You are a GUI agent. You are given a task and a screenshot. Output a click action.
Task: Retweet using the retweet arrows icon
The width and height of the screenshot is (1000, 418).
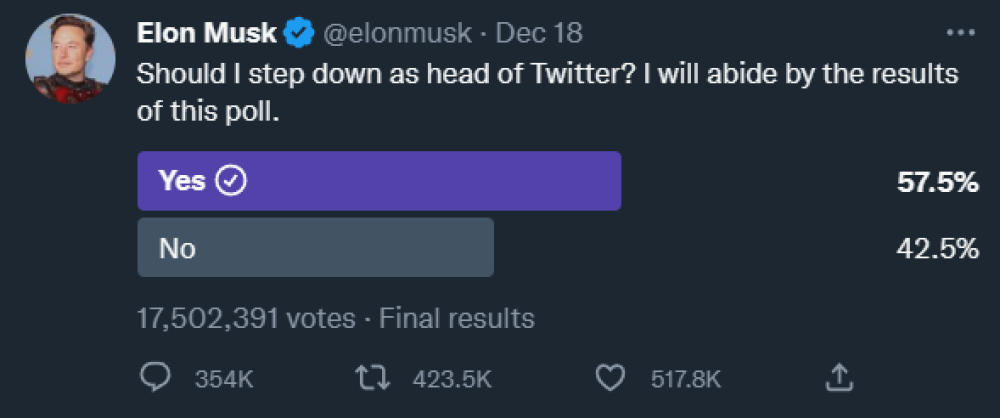(378, 378)
